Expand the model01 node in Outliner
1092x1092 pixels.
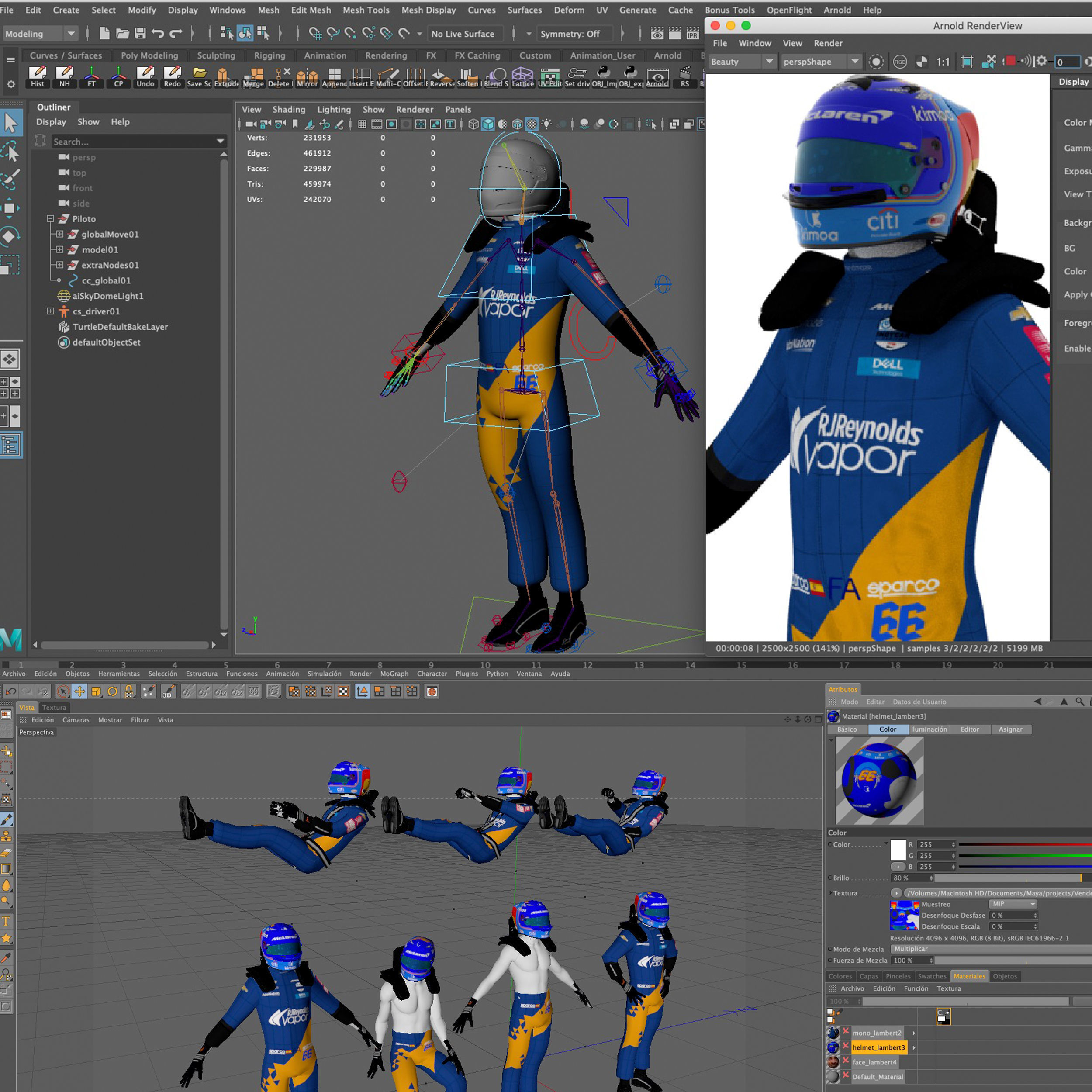[x=59, y=249]
